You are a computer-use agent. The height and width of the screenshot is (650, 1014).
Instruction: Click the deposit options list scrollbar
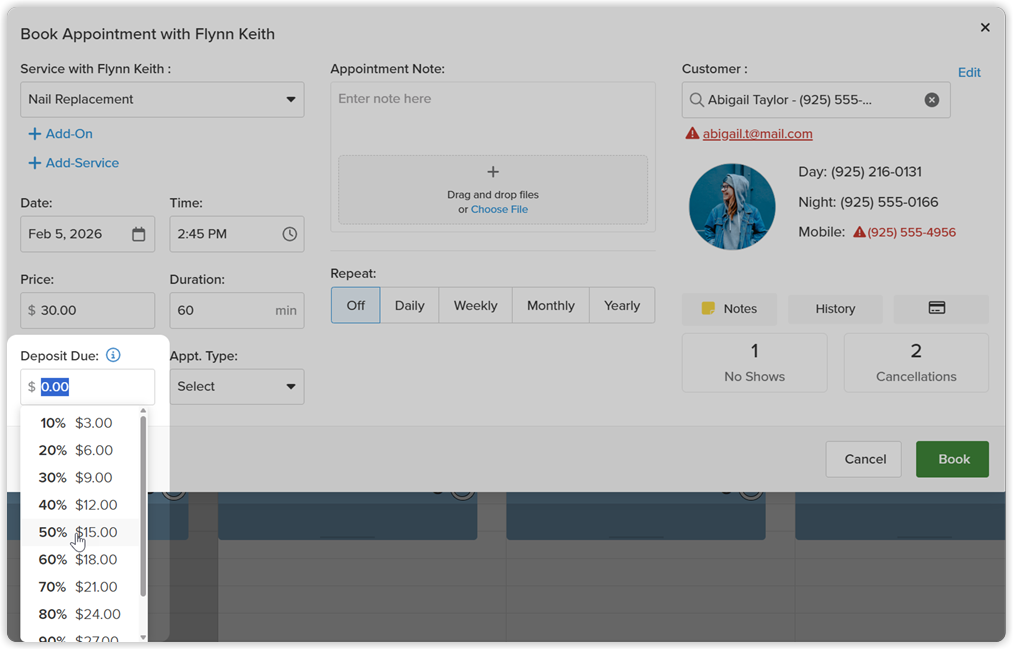[x=143, y=506]
